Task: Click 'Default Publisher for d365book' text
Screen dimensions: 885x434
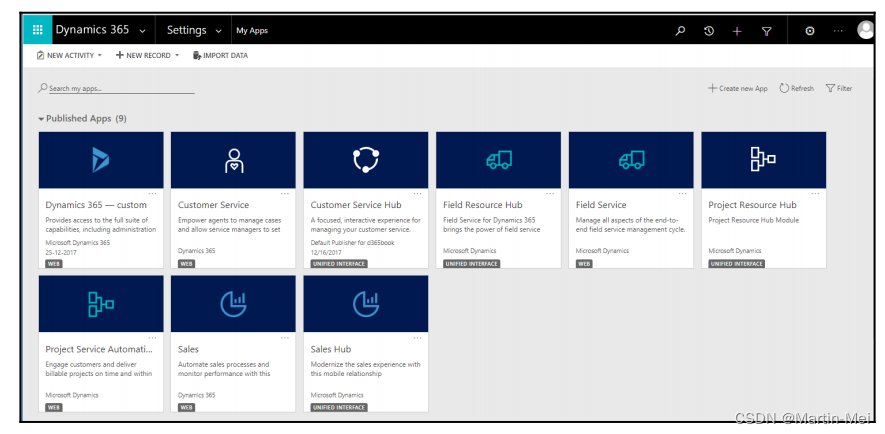Action: tap(353, 243)
